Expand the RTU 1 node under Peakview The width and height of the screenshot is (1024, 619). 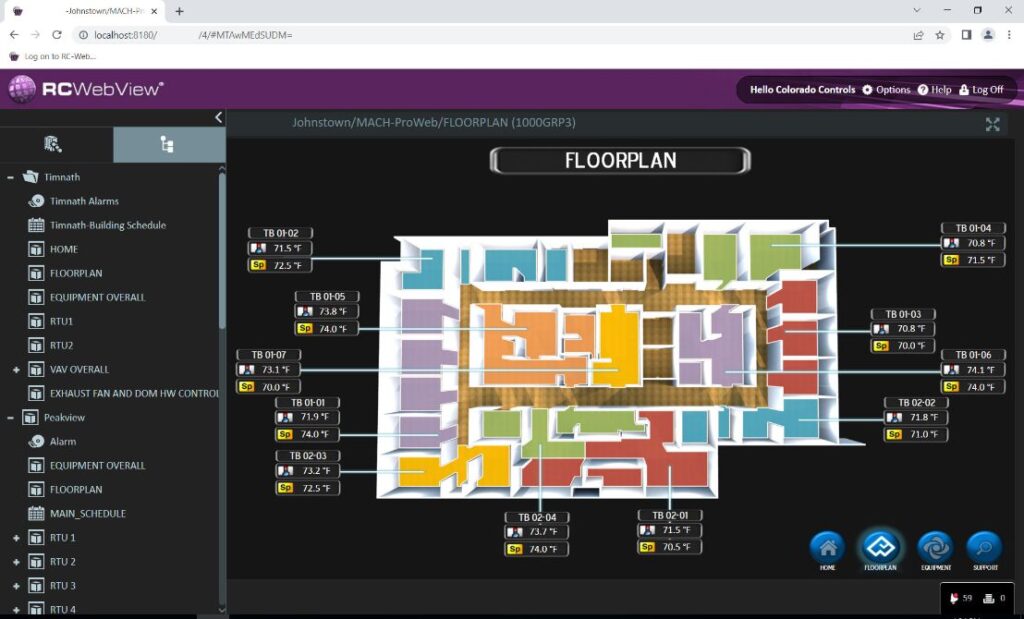click(x=16, y=538)
